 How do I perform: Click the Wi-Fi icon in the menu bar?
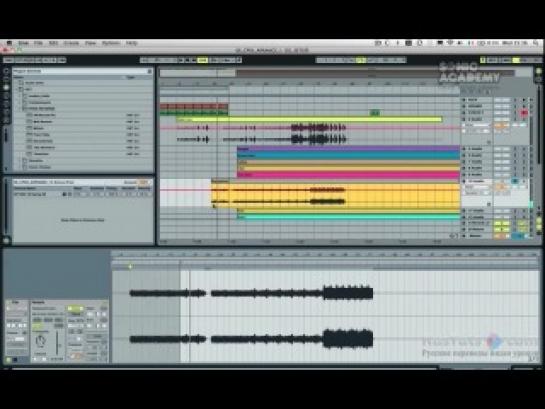click(450, 43)
